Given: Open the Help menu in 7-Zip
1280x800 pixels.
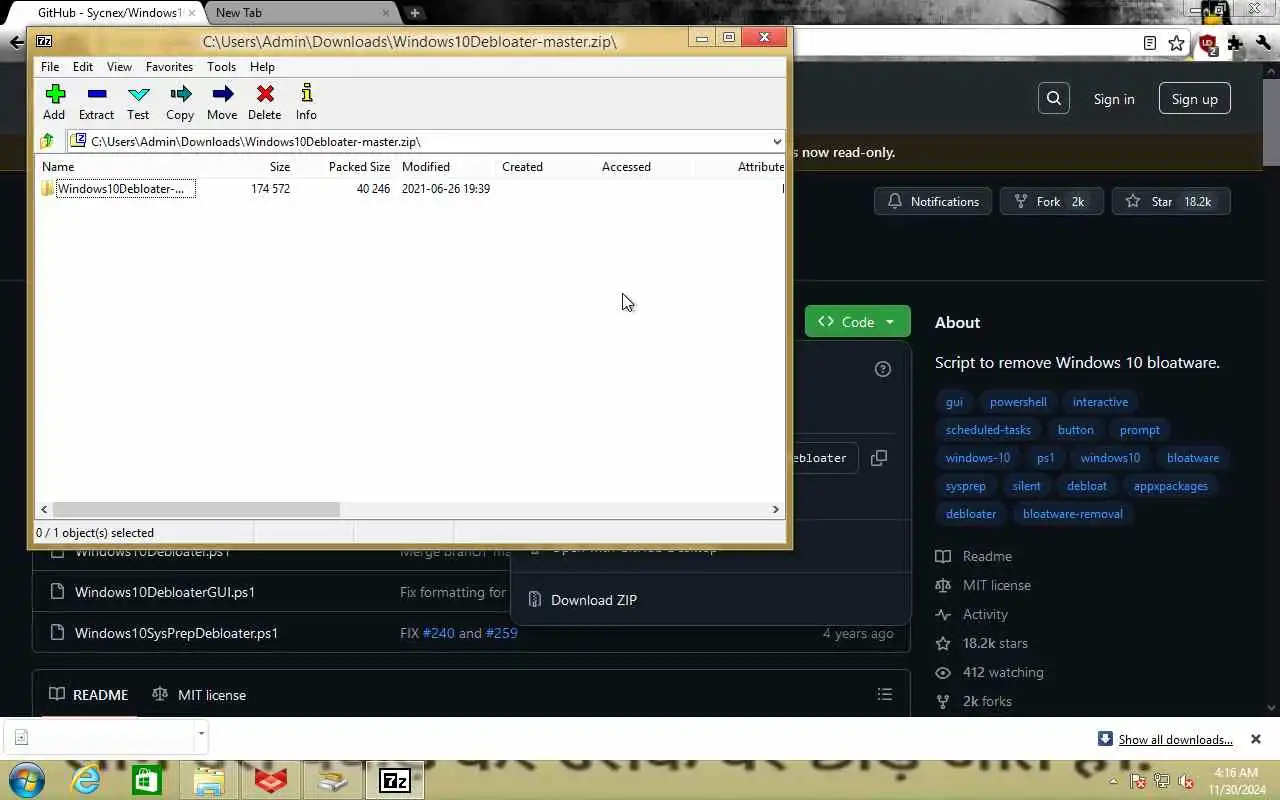Looking at the screenshot, I should click(x=262, y=67).
